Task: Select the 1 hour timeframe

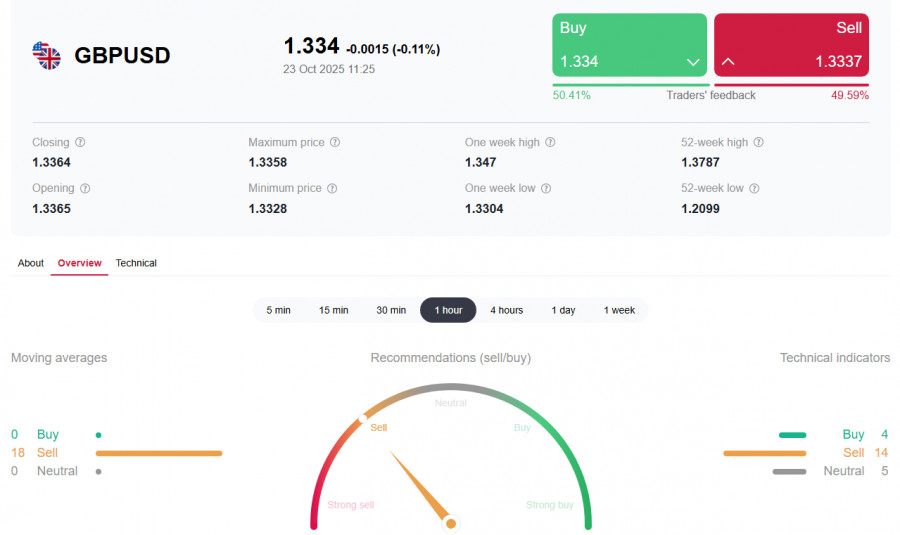Action: coord(448,310)
